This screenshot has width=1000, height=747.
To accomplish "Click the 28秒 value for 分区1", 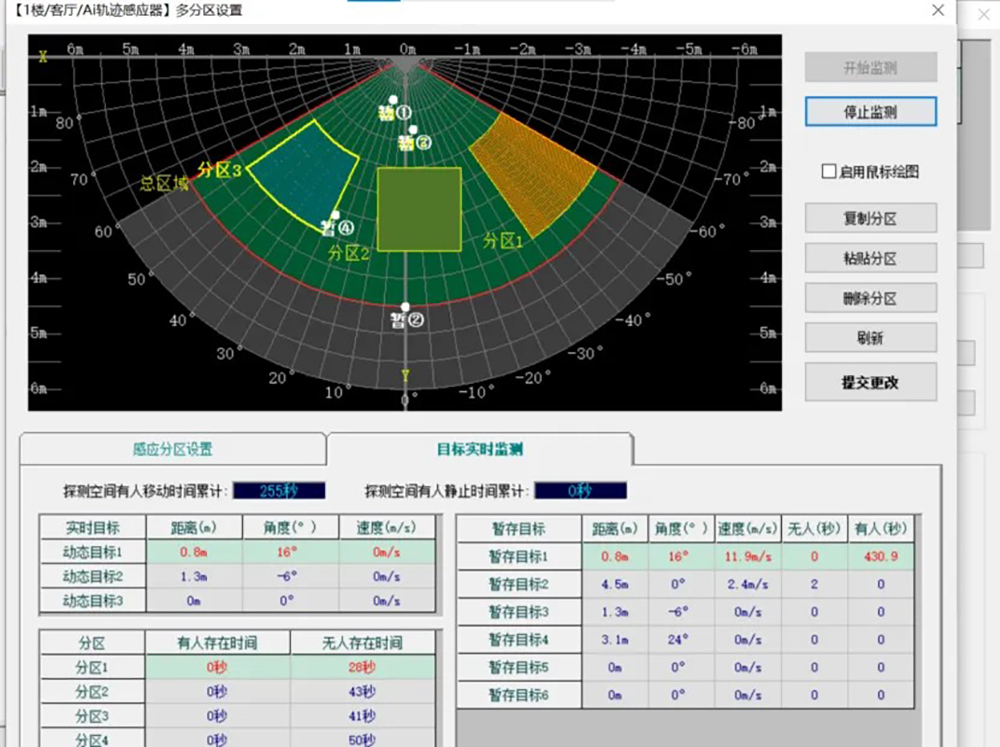I will 362,667.
